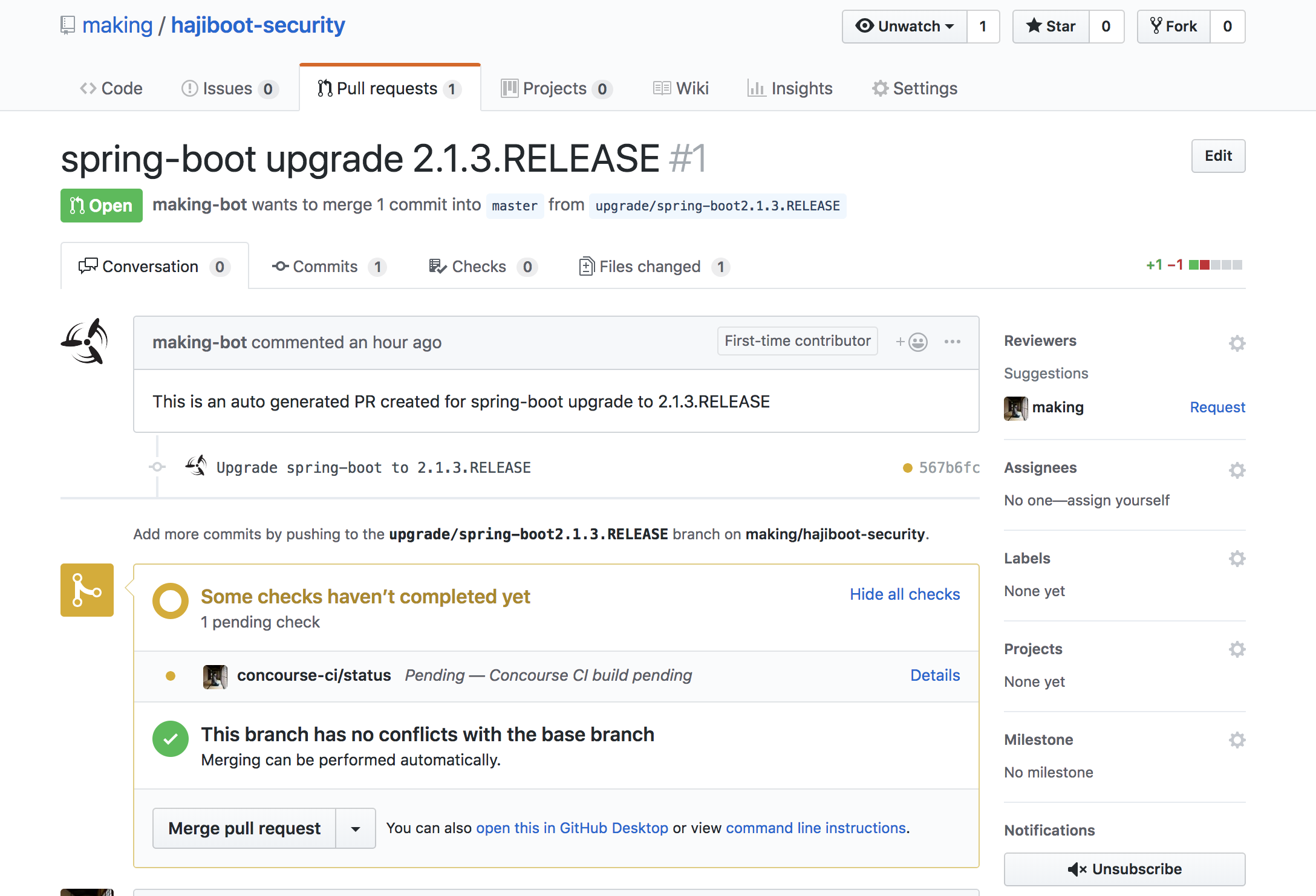Unsubscribe from notifications
The height and width of the screenshot is (896, 1316).
pyautogui.click(x=1124, y=869)
